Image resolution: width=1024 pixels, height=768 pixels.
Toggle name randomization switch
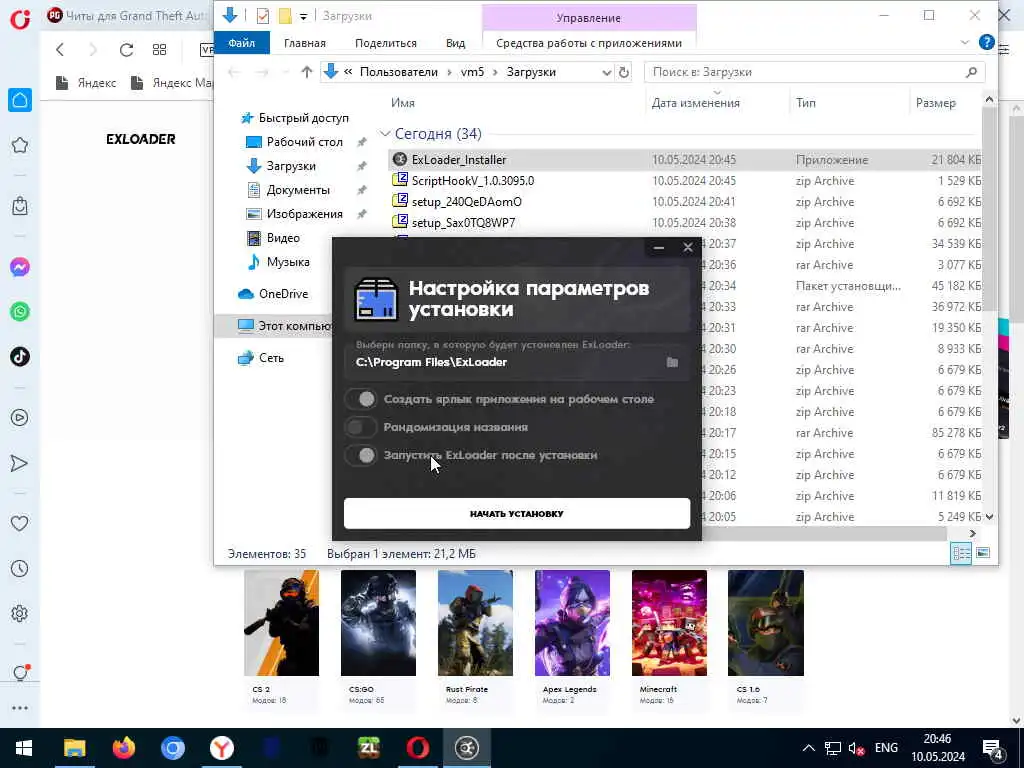click(x=361, y=427)
